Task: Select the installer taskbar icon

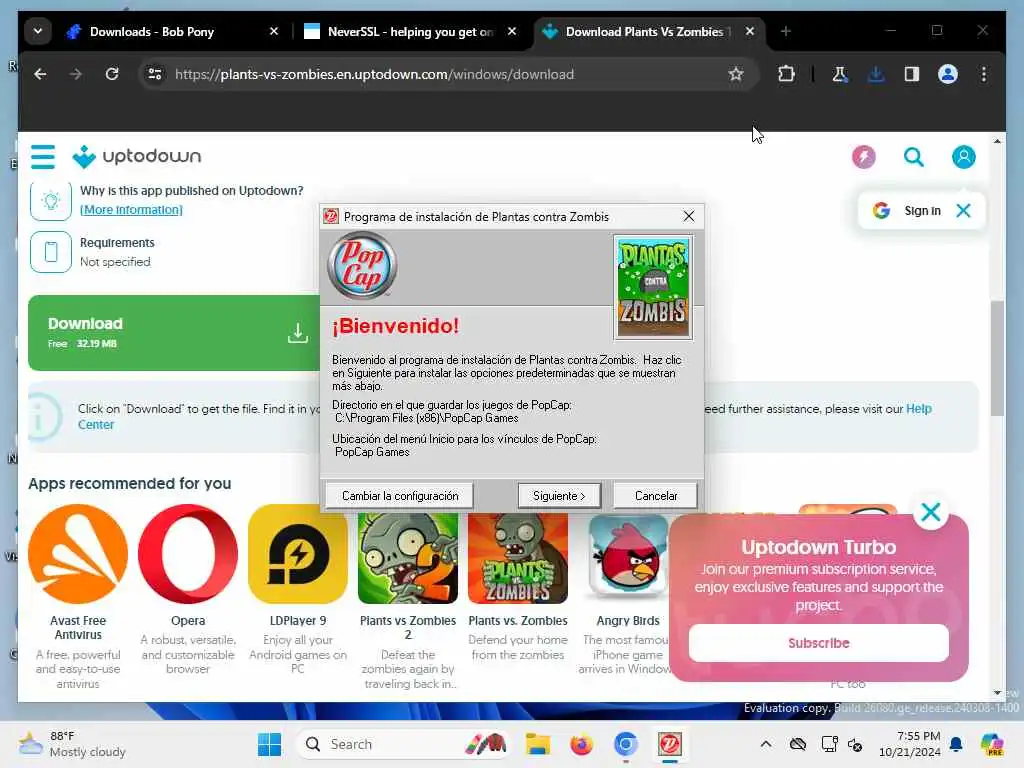Action: (669, 744)
